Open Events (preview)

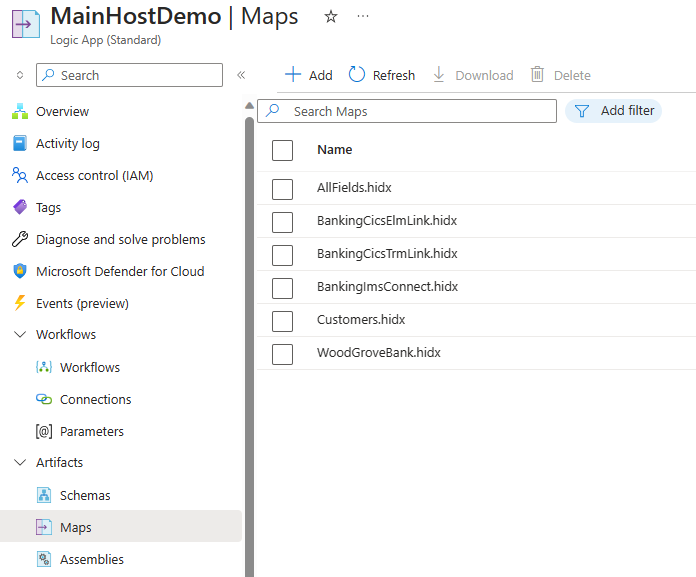[x=83, y=303]
